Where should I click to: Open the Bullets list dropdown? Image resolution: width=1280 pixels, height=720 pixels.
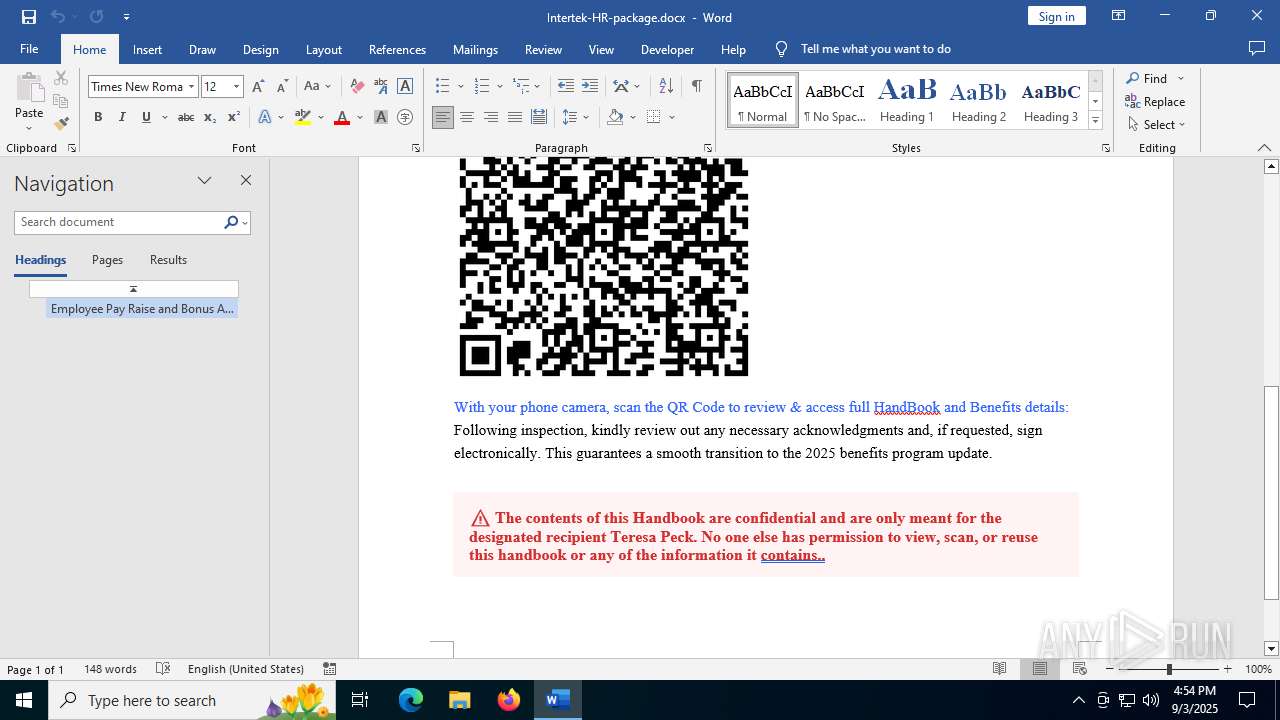461,87
